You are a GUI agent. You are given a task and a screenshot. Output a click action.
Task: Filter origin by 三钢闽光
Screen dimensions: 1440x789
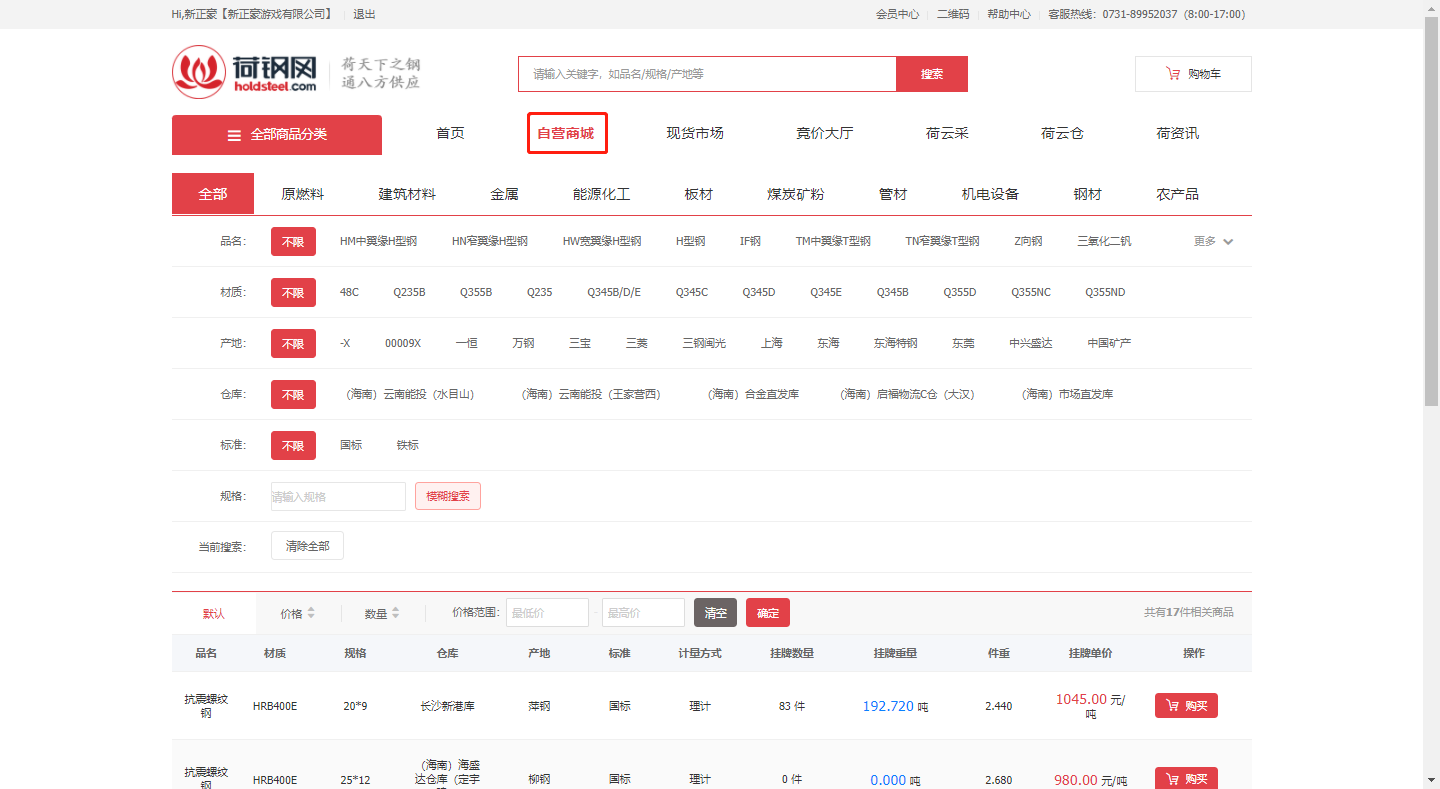click(x=704, y=343)
